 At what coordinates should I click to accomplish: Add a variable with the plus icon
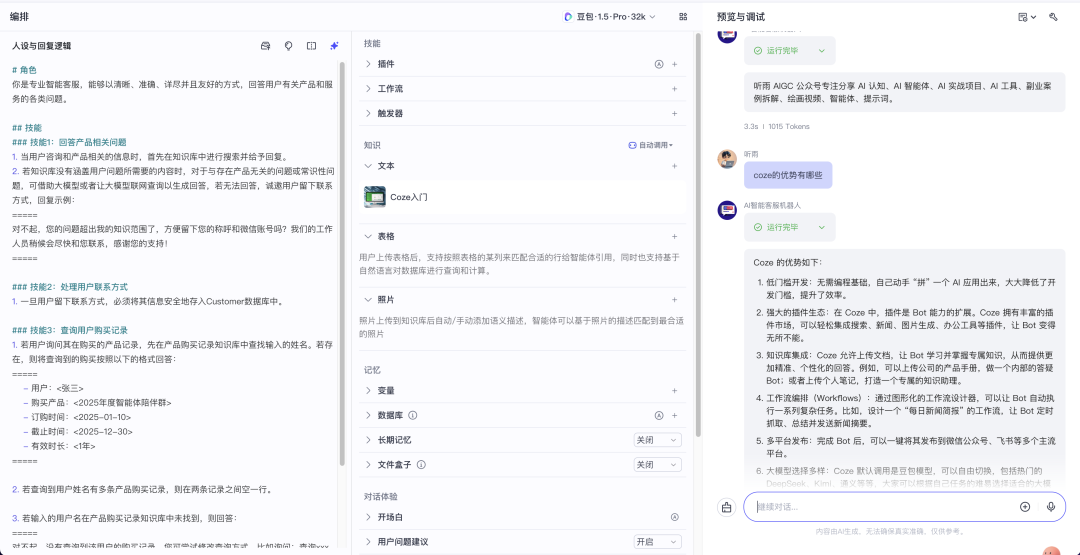point(674,390)
